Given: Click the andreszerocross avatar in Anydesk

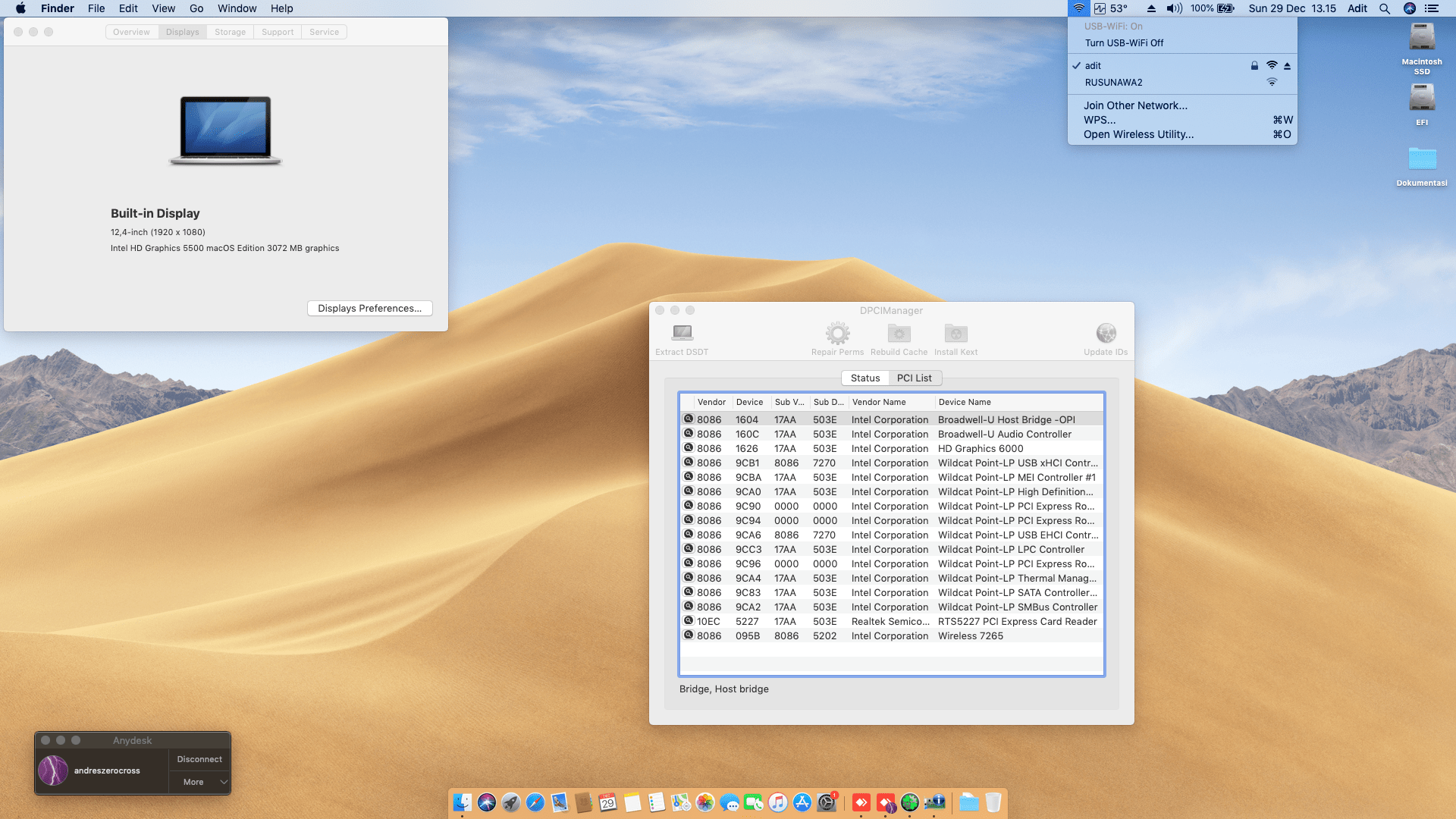Looking at the screenshot, I should point(53,770).
